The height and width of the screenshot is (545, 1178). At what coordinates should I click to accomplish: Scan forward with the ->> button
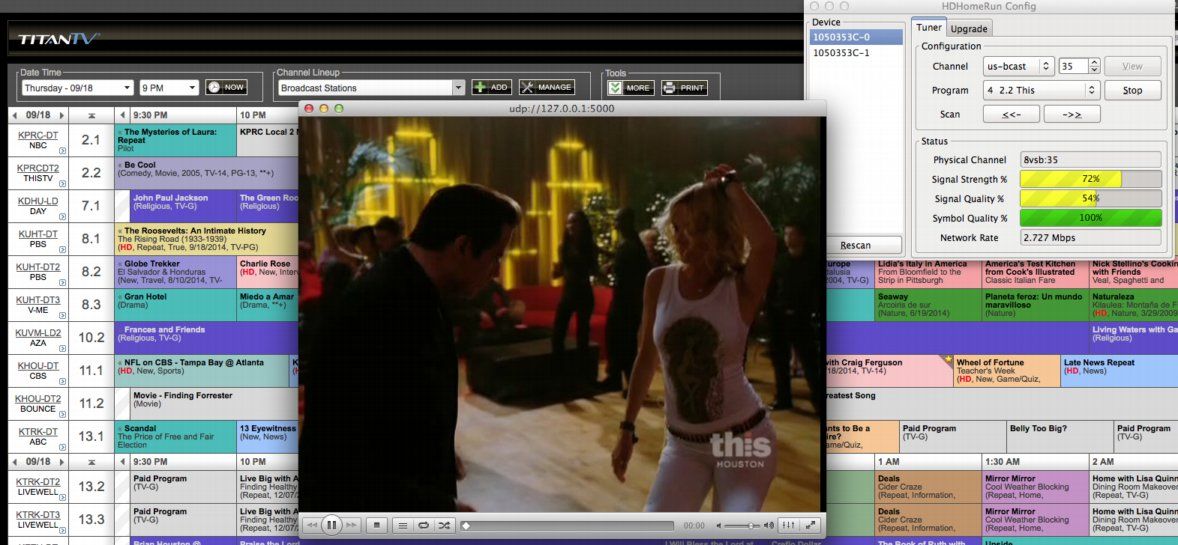click(1072, 114)
